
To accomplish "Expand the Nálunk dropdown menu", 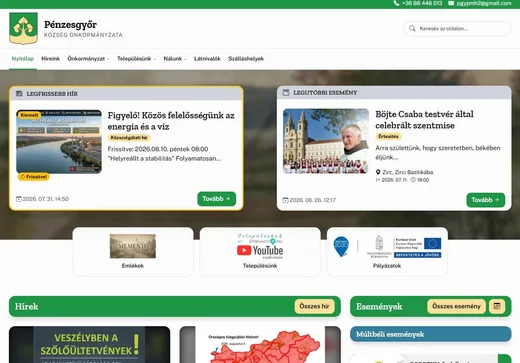I will point(175,59).
